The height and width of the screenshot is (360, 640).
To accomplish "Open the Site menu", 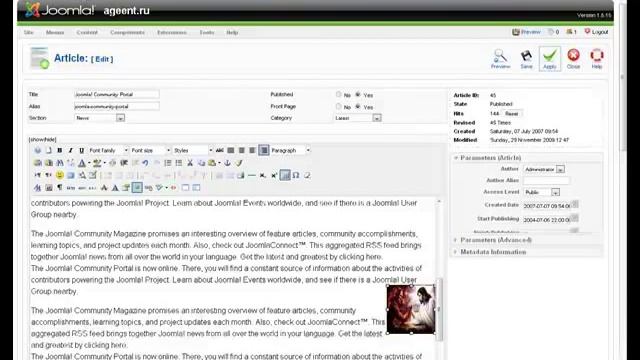I will pyautogui.click(x=29, y=32).
